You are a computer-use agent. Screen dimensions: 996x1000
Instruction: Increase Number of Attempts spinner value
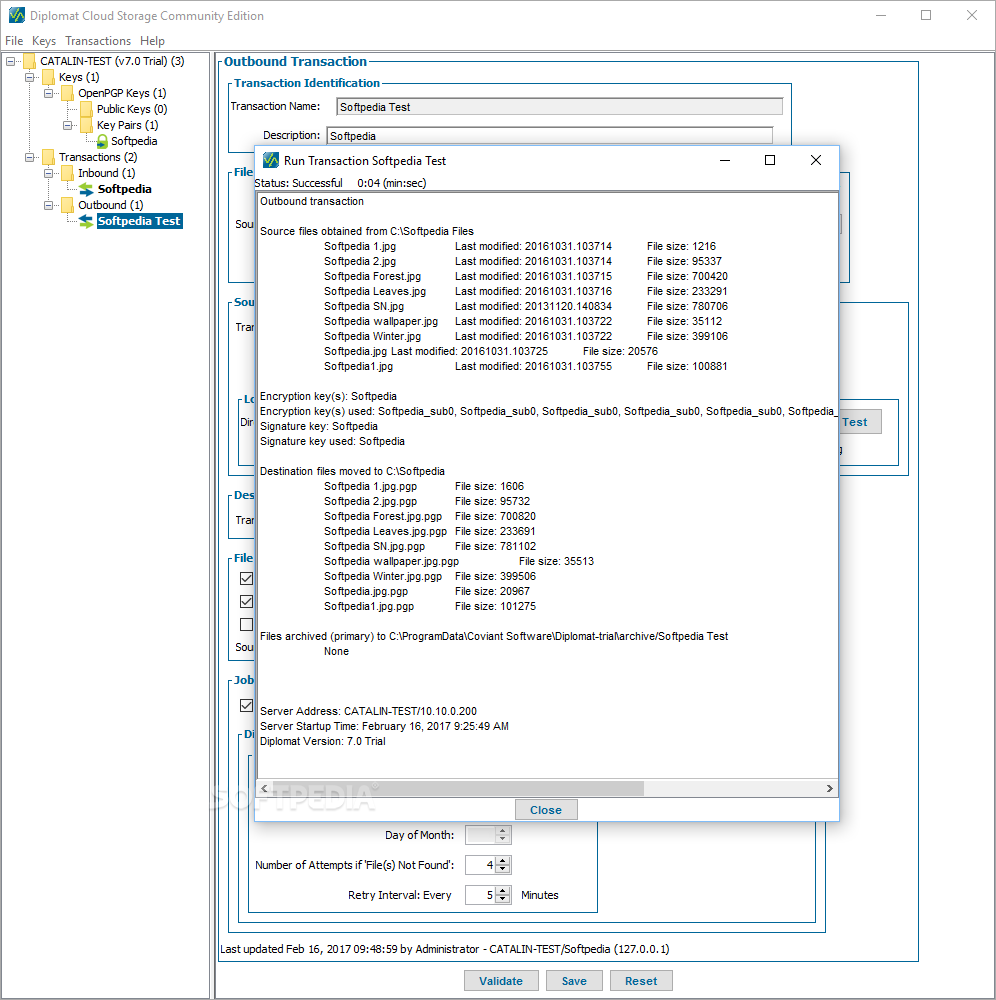tap(502, 860)
